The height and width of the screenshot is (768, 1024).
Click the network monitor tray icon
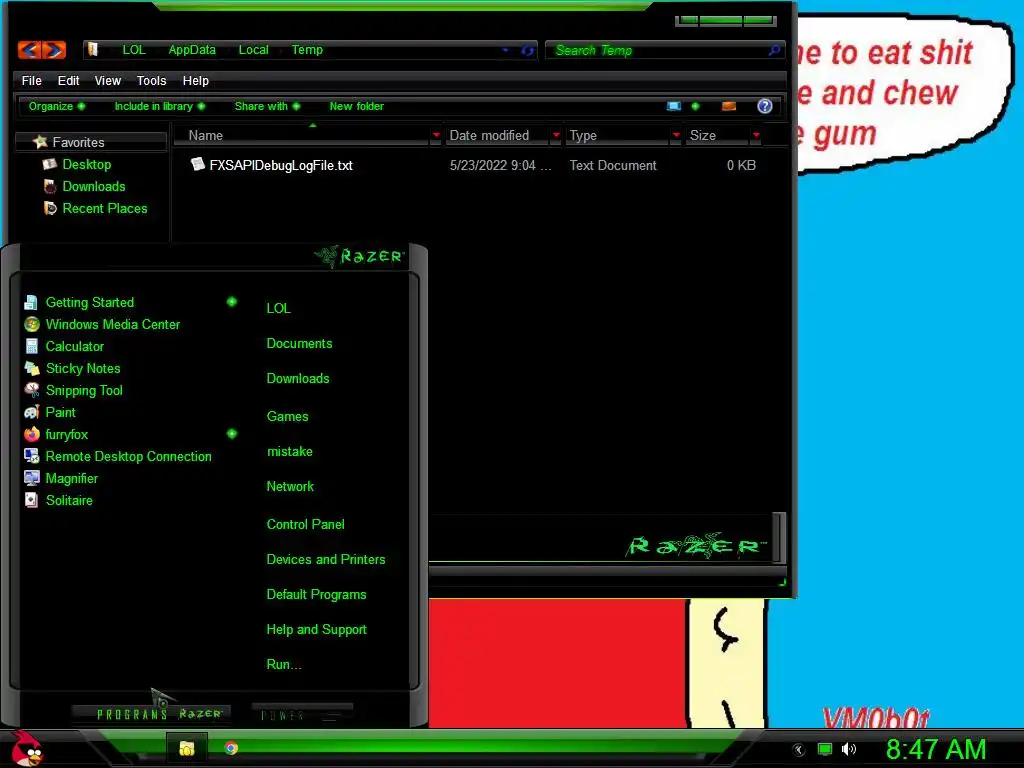[x=825, y=749]
